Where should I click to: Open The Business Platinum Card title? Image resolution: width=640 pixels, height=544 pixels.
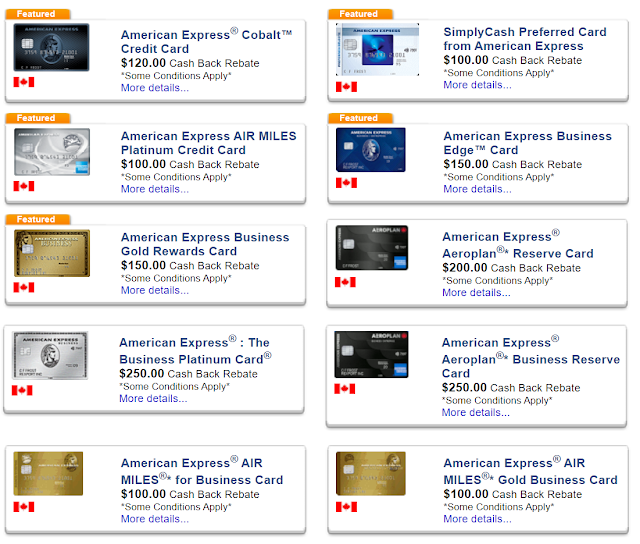196,351
